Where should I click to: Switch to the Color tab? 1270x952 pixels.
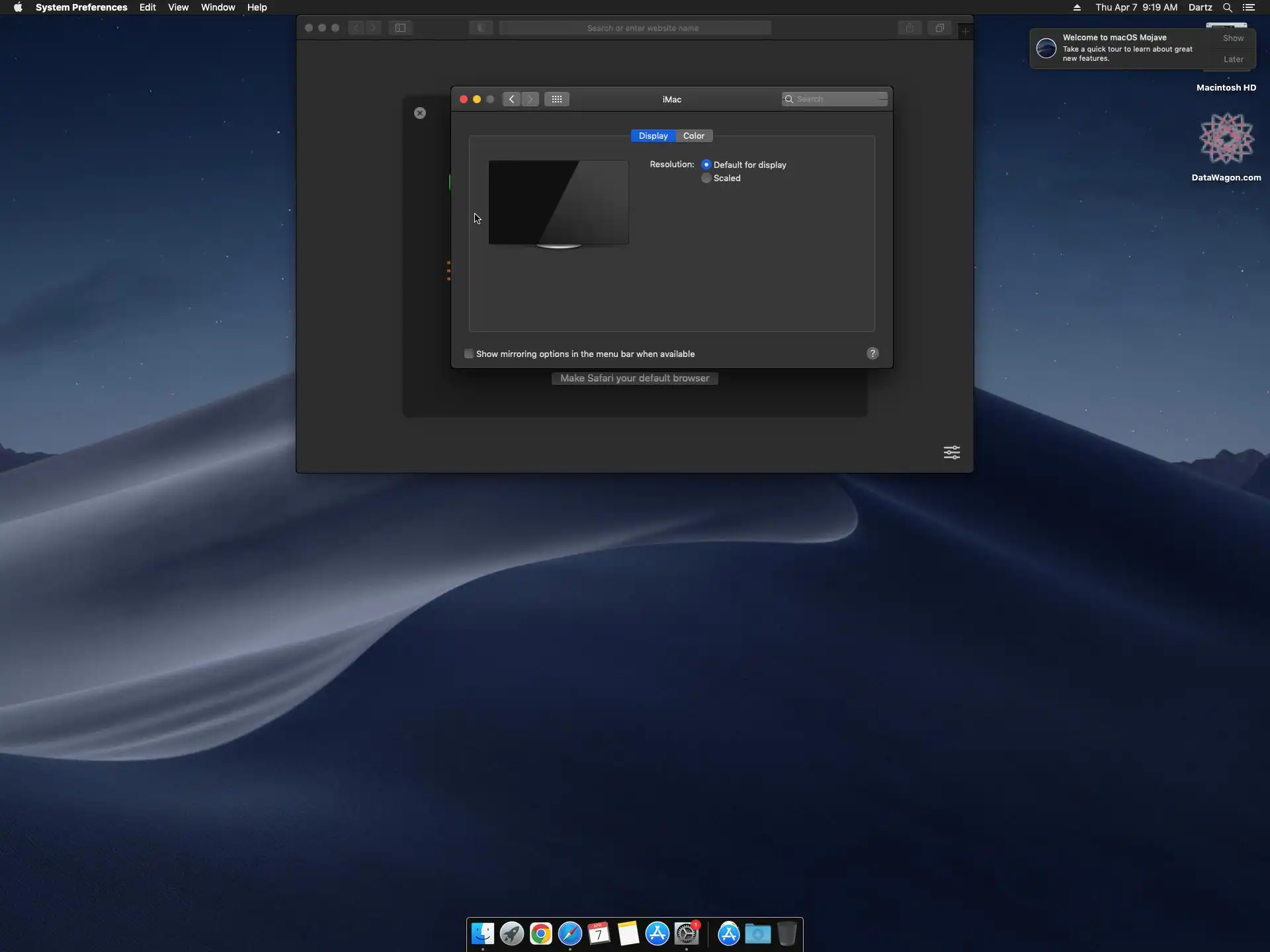[x=693, y=136]
